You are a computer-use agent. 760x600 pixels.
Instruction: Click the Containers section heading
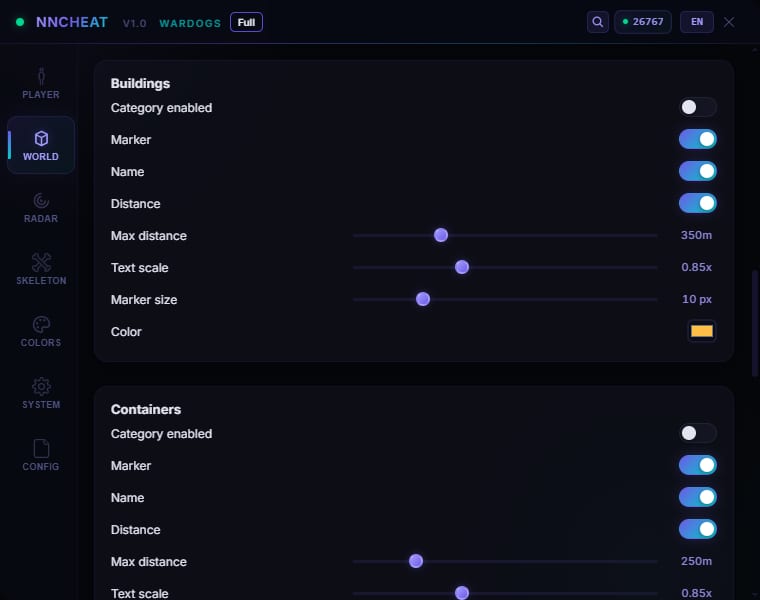(x=145, y=410)
